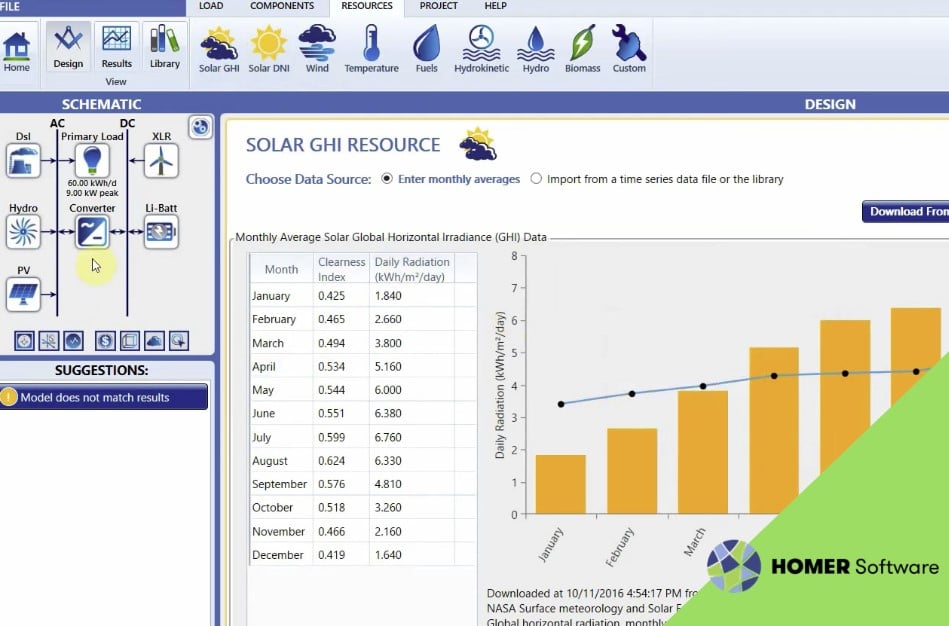Open the Hydro resource
This screenshot has width=949, height=626.
536,50
